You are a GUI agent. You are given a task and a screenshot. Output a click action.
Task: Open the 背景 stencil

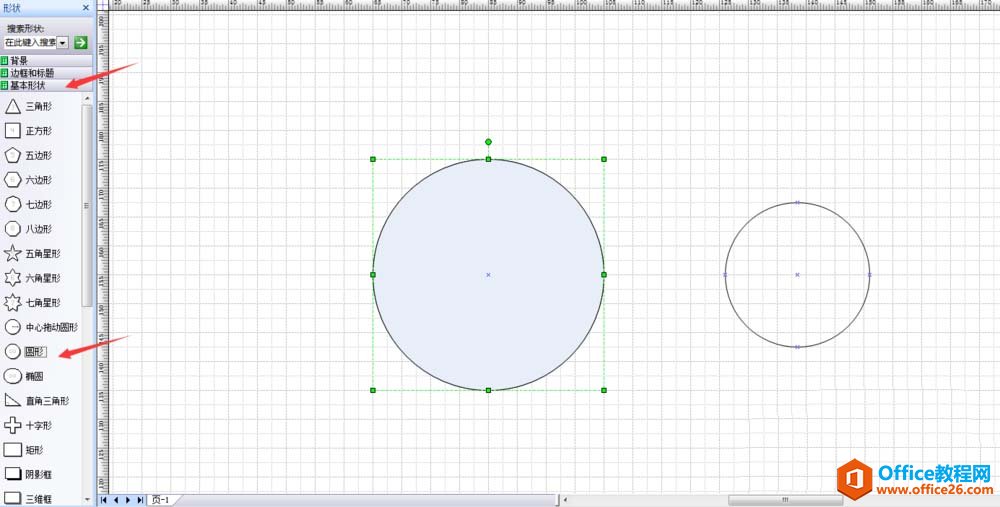point(47,61)
